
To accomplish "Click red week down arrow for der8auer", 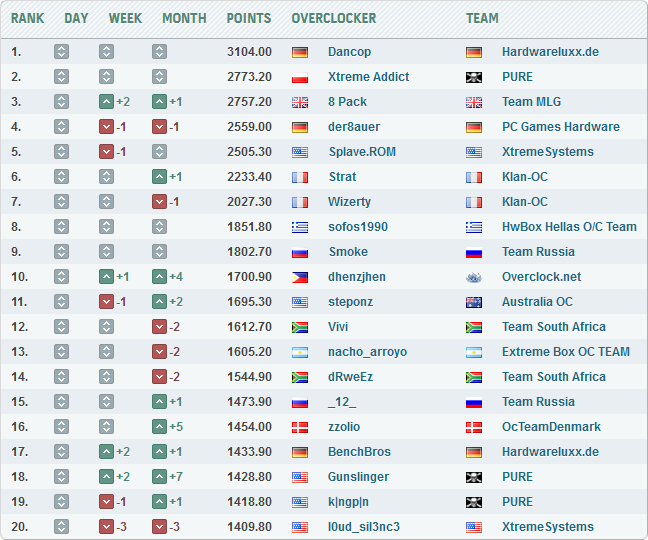I will (x=106, y=127).
